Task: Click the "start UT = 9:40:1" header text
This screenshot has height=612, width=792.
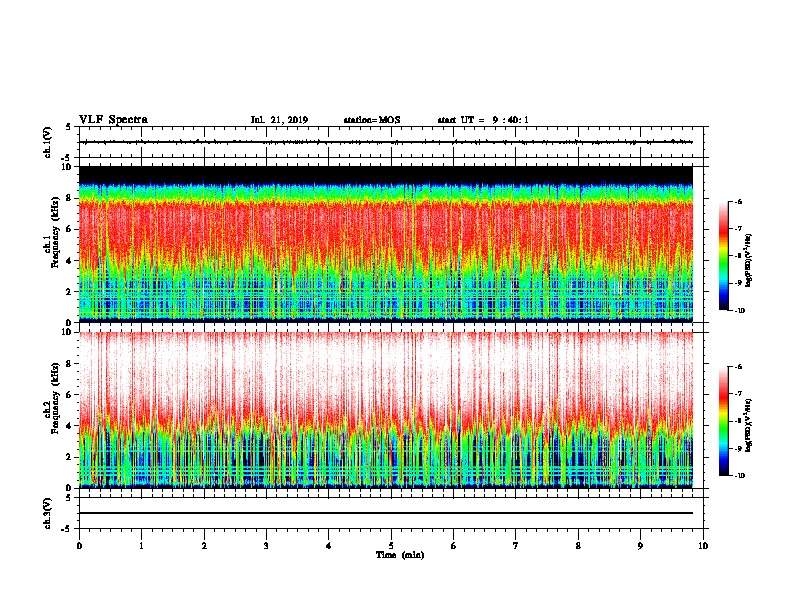Action: point(483,120)
